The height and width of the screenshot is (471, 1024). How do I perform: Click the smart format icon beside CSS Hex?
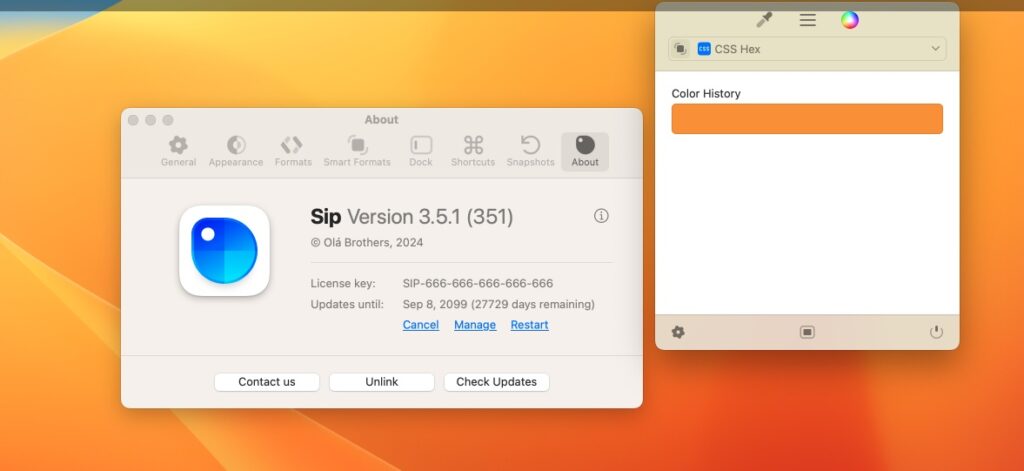coord(680,49)
